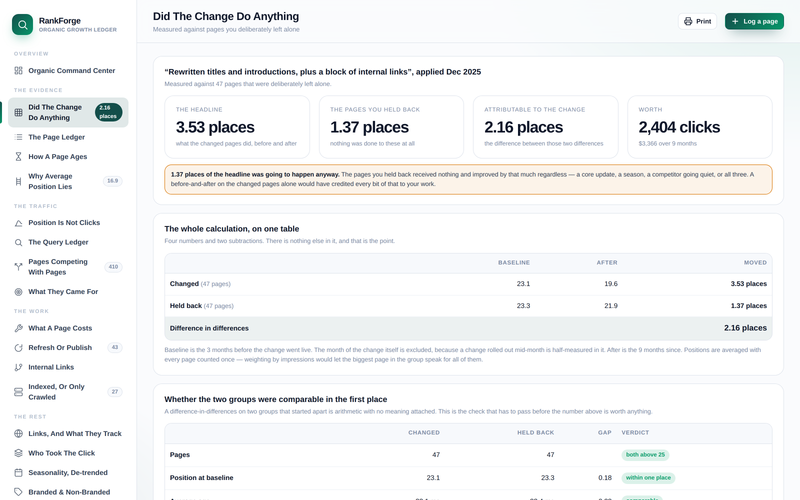
Task: Click the Print button
Action: [697, 21]
